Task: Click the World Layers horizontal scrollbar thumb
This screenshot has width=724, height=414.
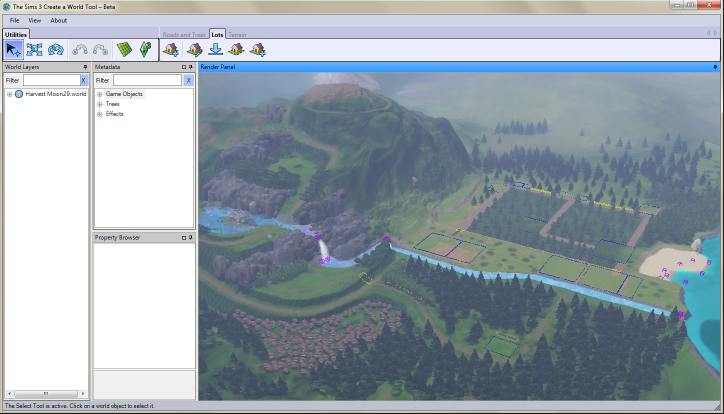Action: tap(46, 394)
